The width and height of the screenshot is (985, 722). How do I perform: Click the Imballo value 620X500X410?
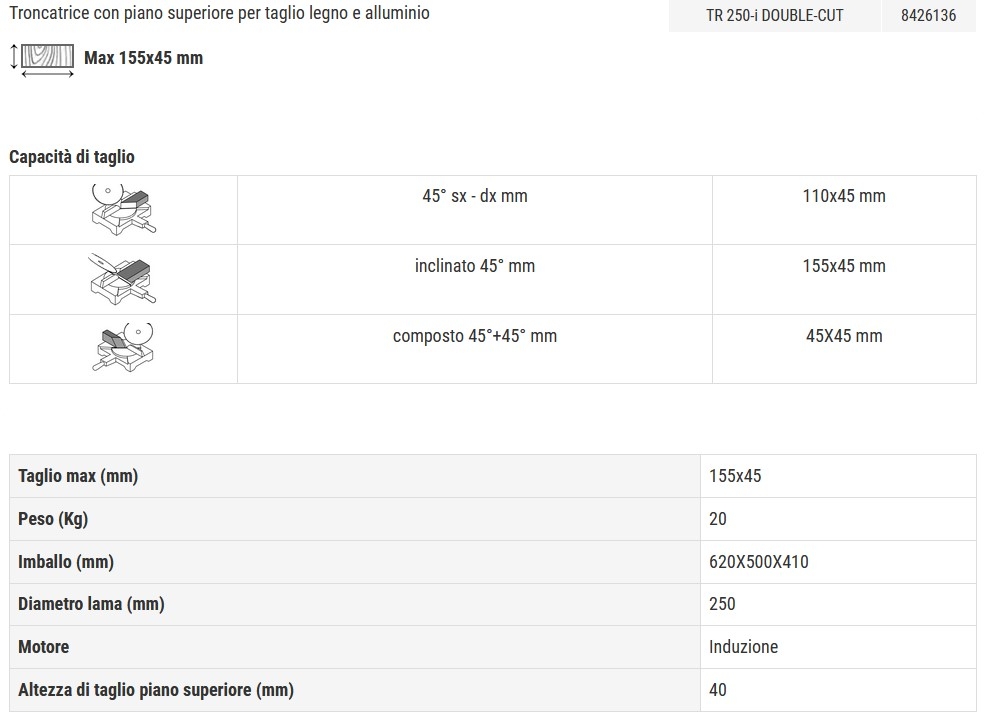click(758, 562)
